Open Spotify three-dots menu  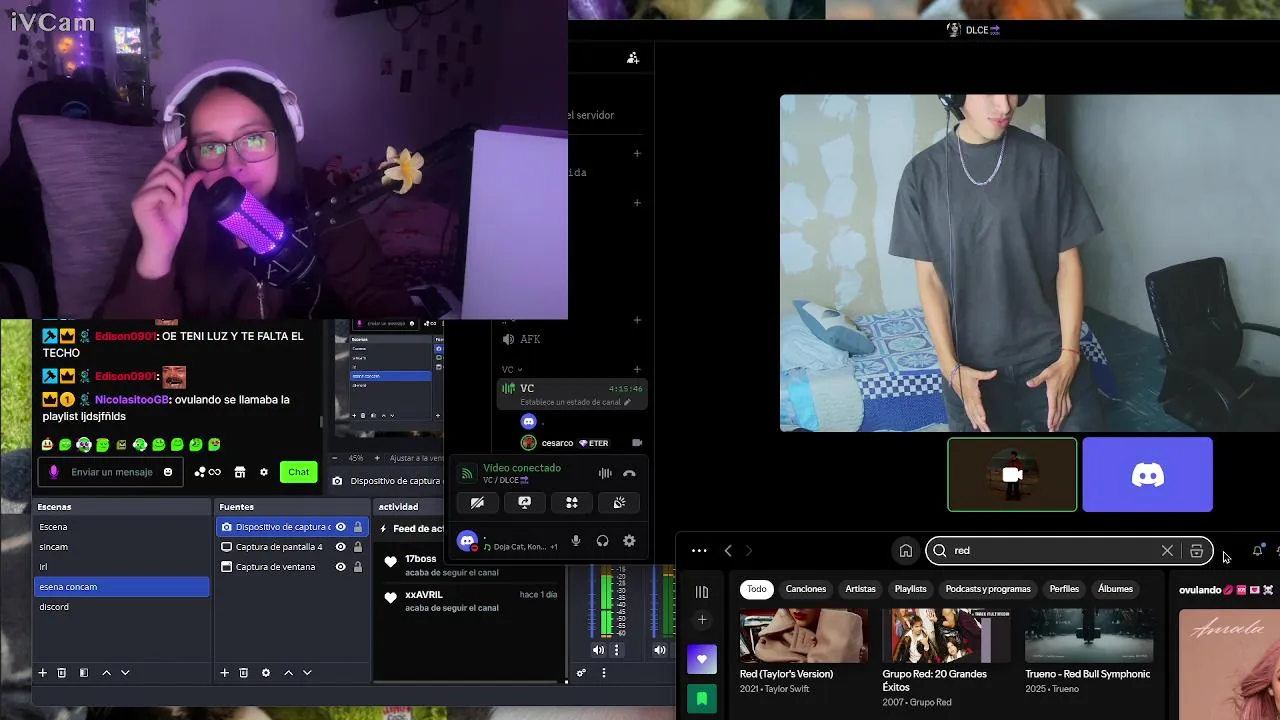[x=699, y=551]
